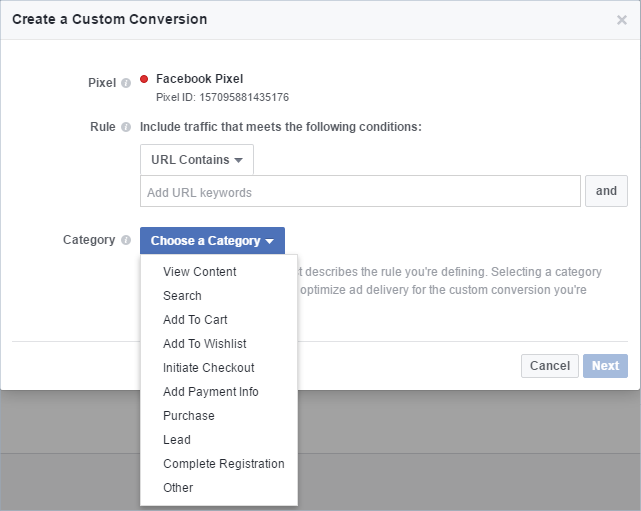Viewport: 641px width, 511px height.
Task: Pick Initiate Checkout category
Action: coord(219,368)
